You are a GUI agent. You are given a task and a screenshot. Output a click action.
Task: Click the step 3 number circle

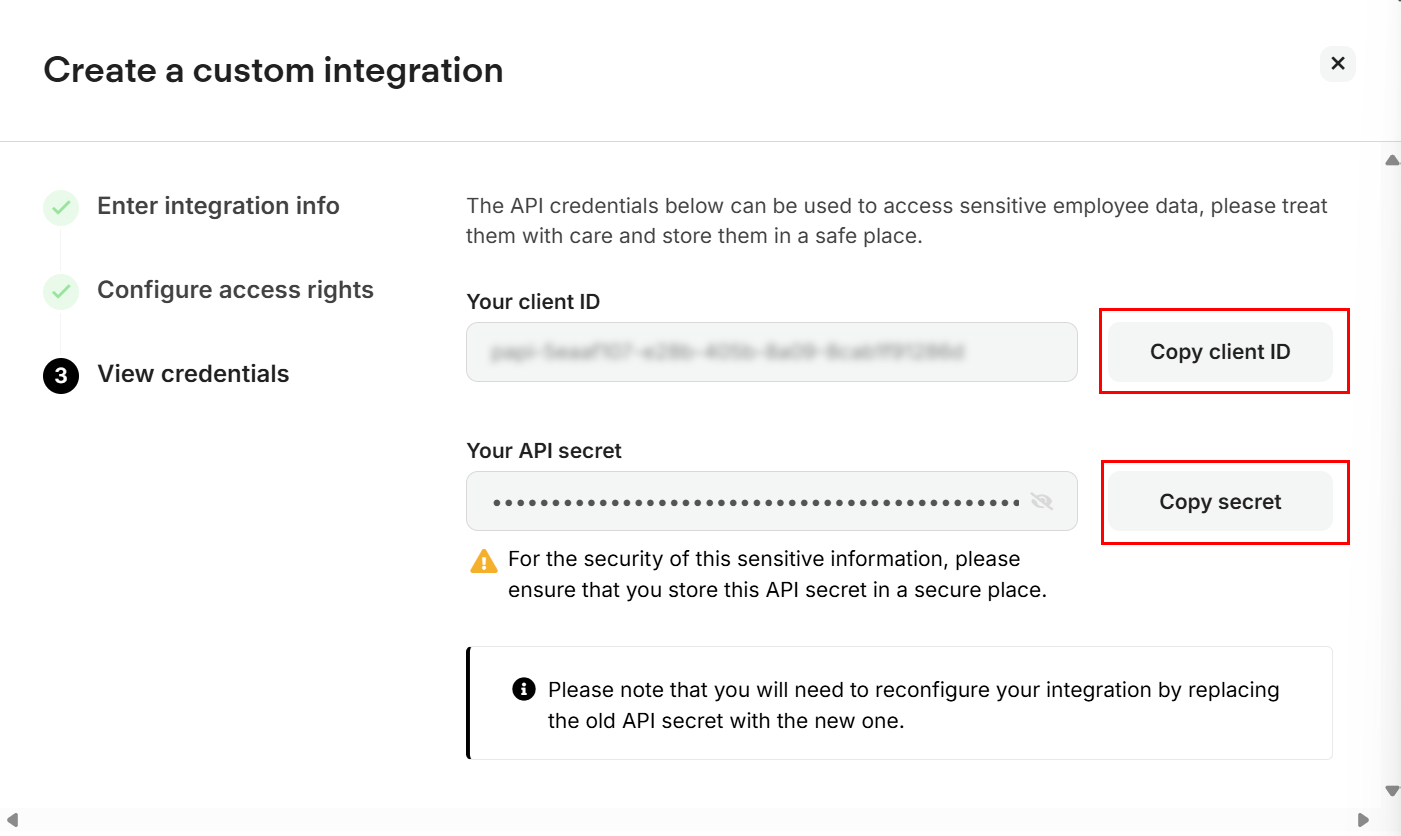coord(61,376)
